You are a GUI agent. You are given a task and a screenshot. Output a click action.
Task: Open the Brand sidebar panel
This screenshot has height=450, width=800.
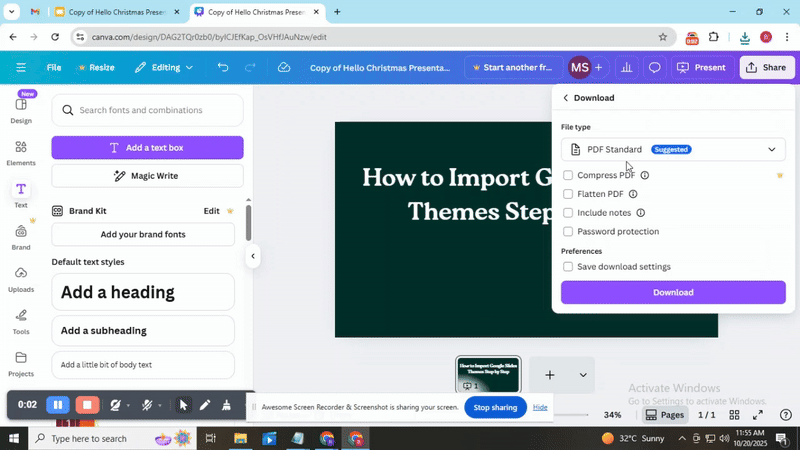[x=21, y=236]
